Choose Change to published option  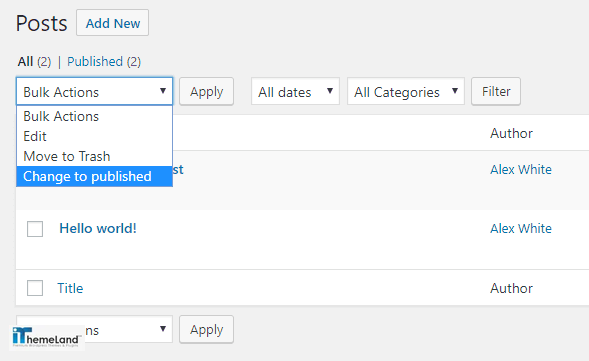pyautogui.click(x=94, y=177)
